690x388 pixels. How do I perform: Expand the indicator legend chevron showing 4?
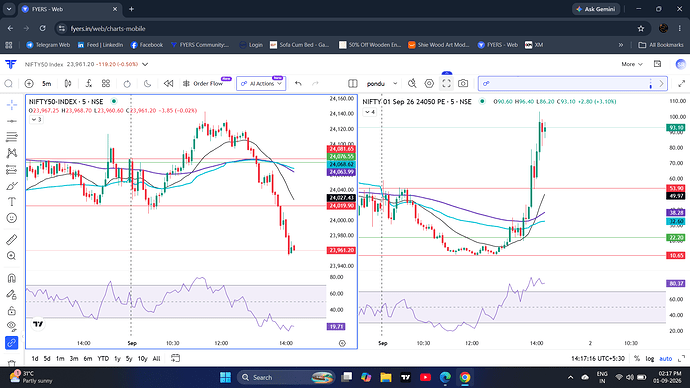[x=370, y=112]
